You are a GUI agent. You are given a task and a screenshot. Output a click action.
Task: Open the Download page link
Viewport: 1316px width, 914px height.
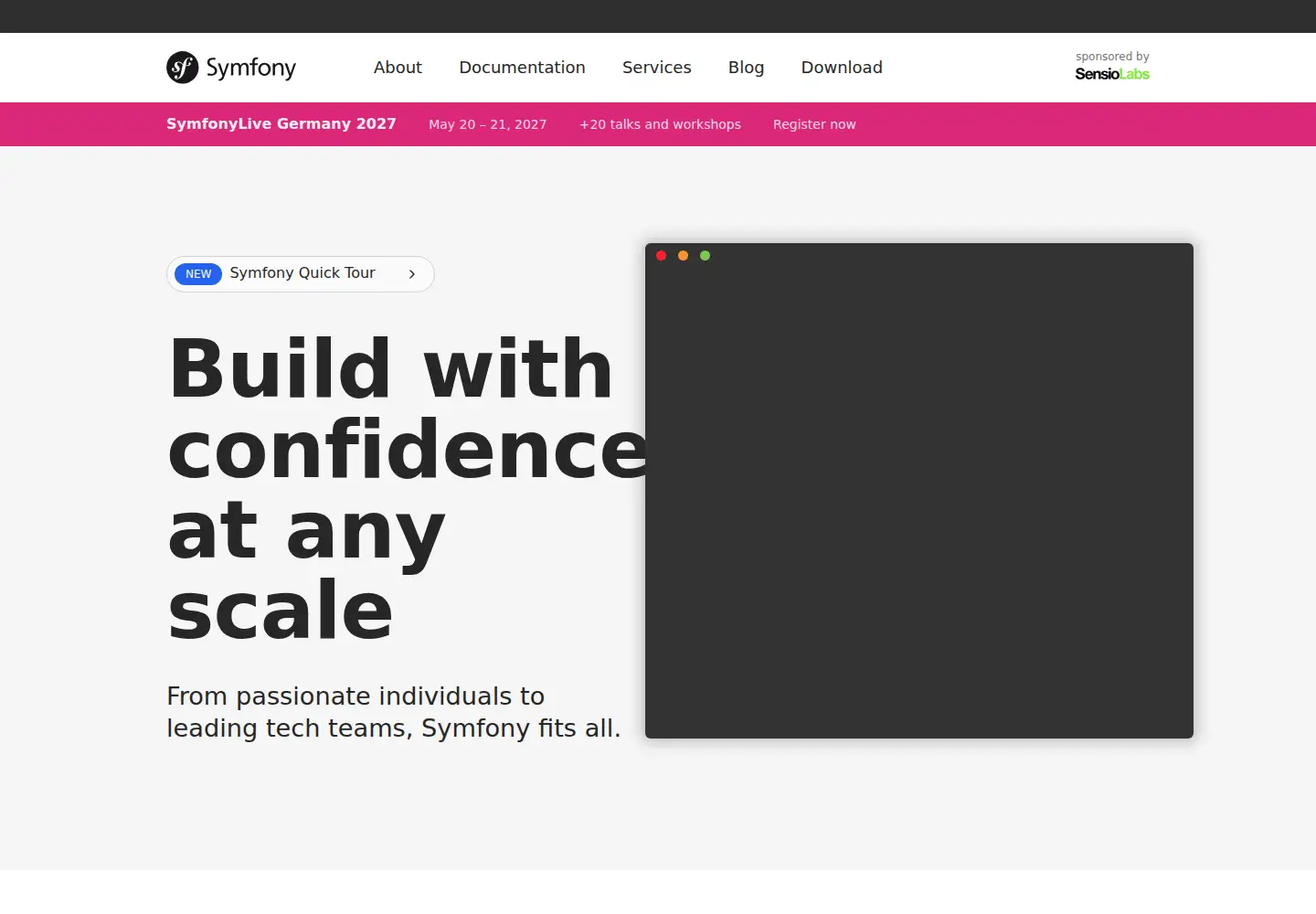[x=842, y=68]
